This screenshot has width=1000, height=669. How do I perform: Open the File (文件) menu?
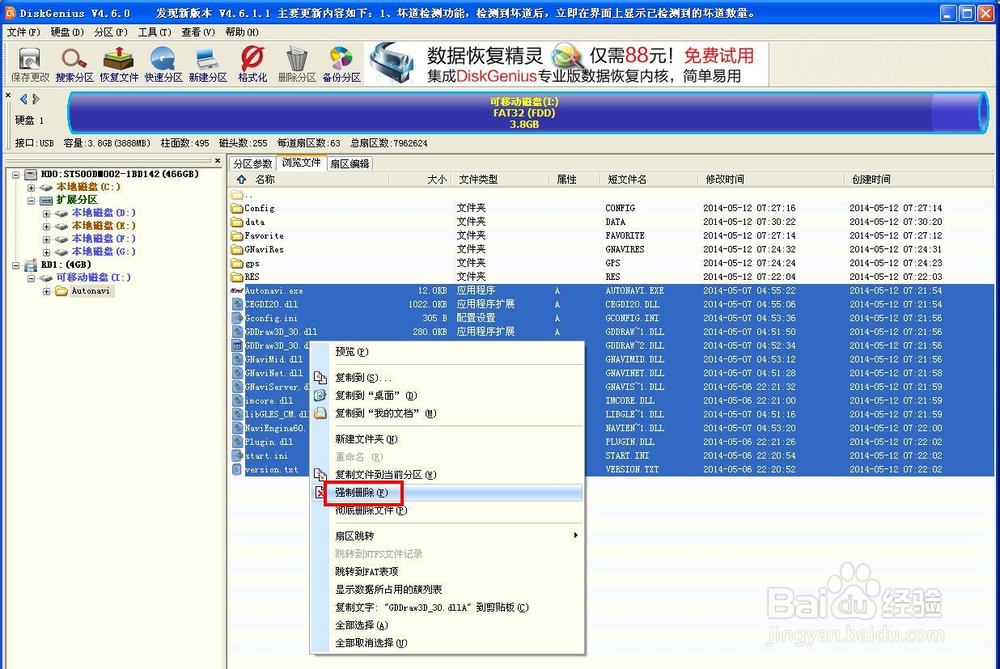coord(24,32)
